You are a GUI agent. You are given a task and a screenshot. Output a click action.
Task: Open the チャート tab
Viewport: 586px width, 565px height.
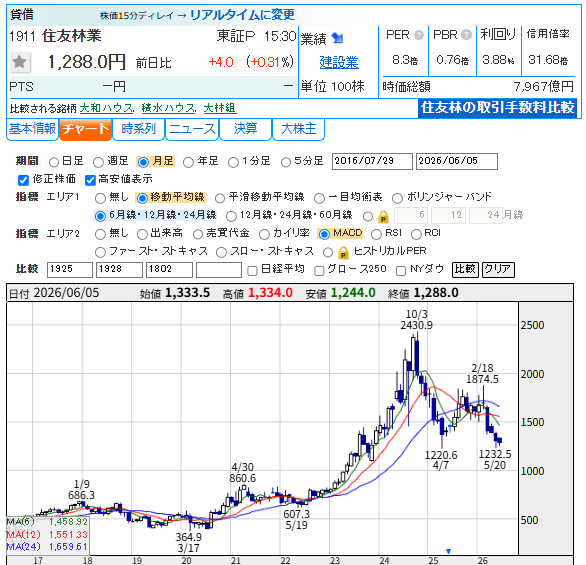[x=86, y=129]
